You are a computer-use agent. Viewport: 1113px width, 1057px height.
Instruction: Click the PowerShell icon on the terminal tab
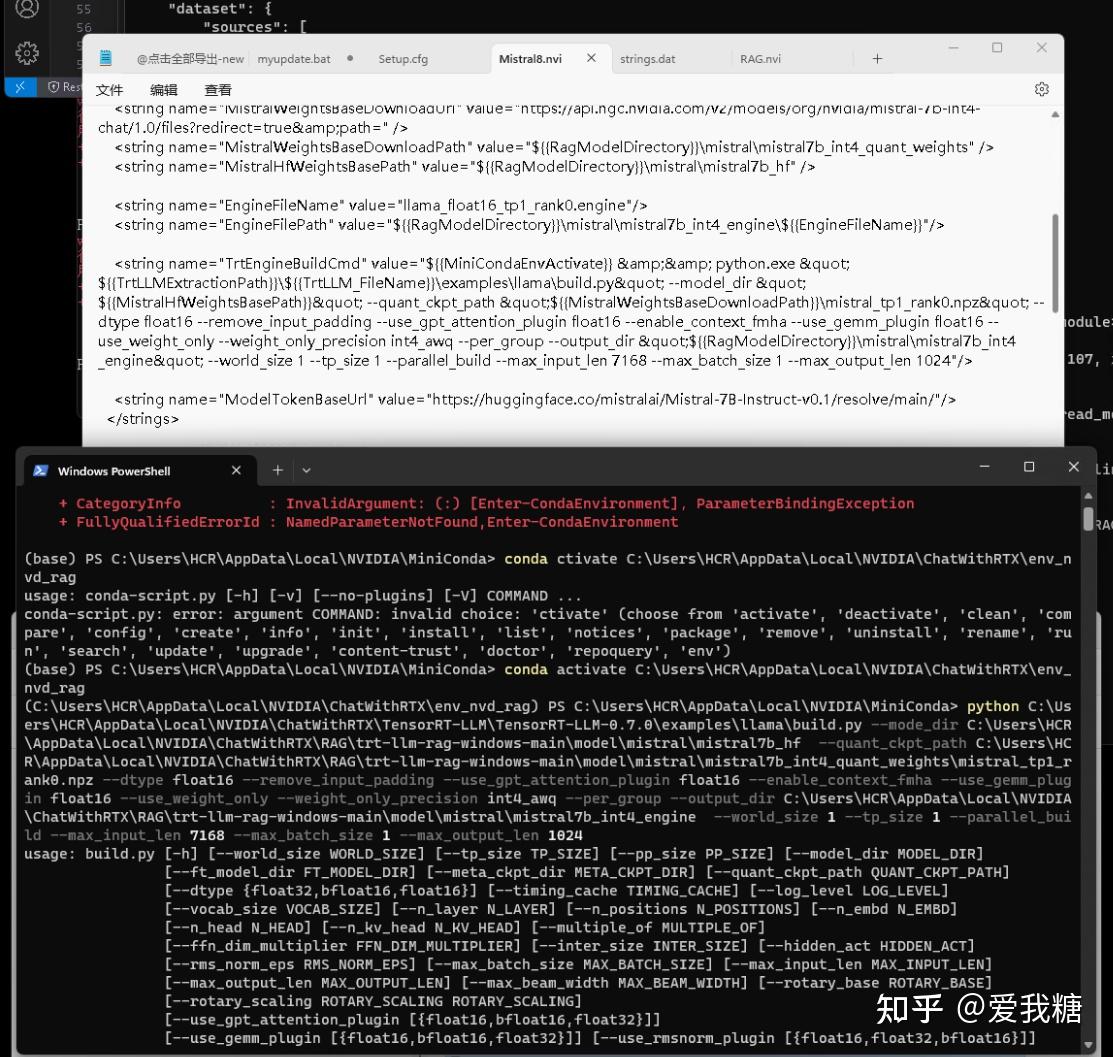(40, 470)
